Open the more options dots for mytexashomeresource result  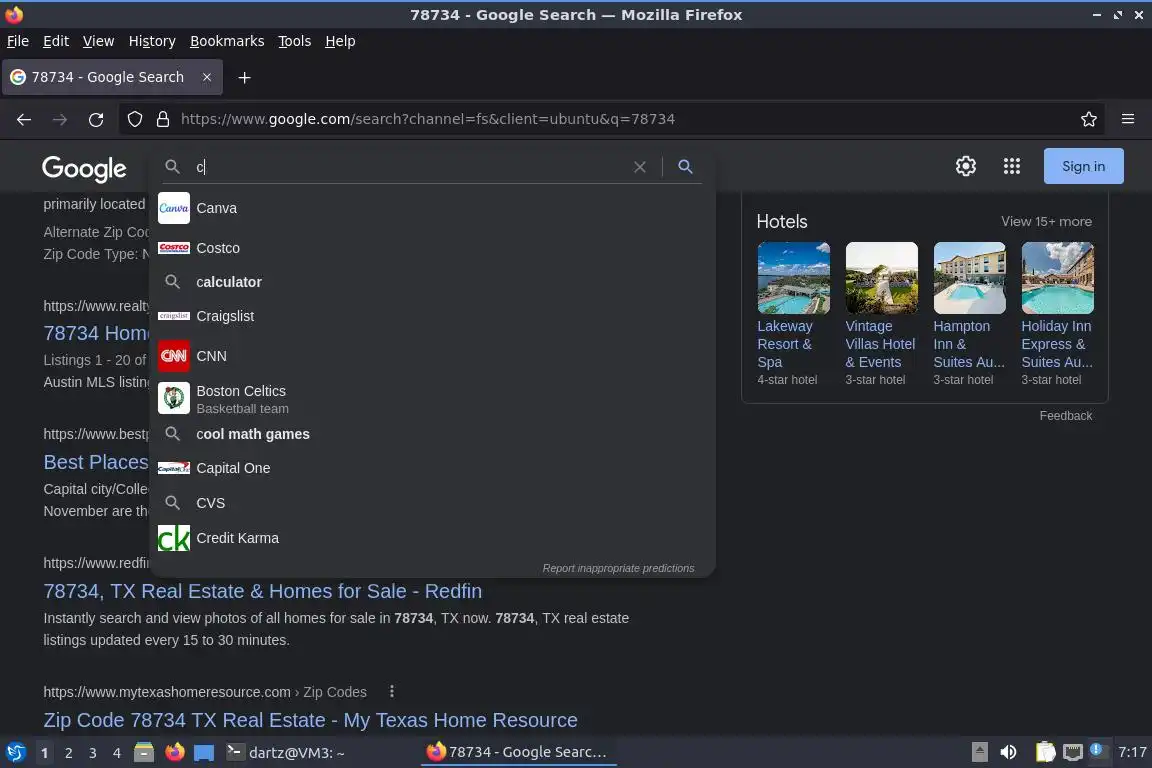point(392,692)
